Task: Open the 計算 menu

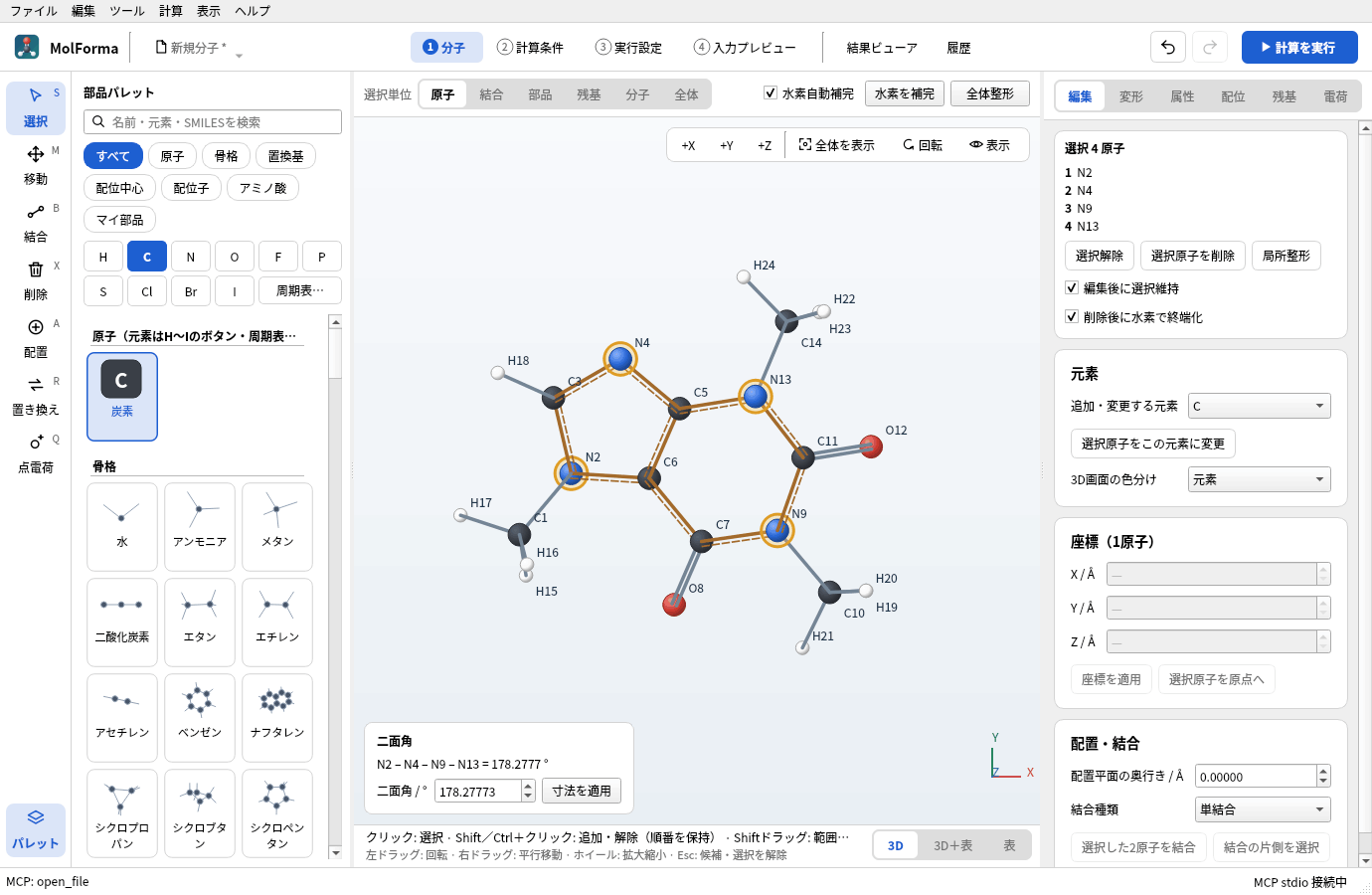Action: (x=171, y=11)
